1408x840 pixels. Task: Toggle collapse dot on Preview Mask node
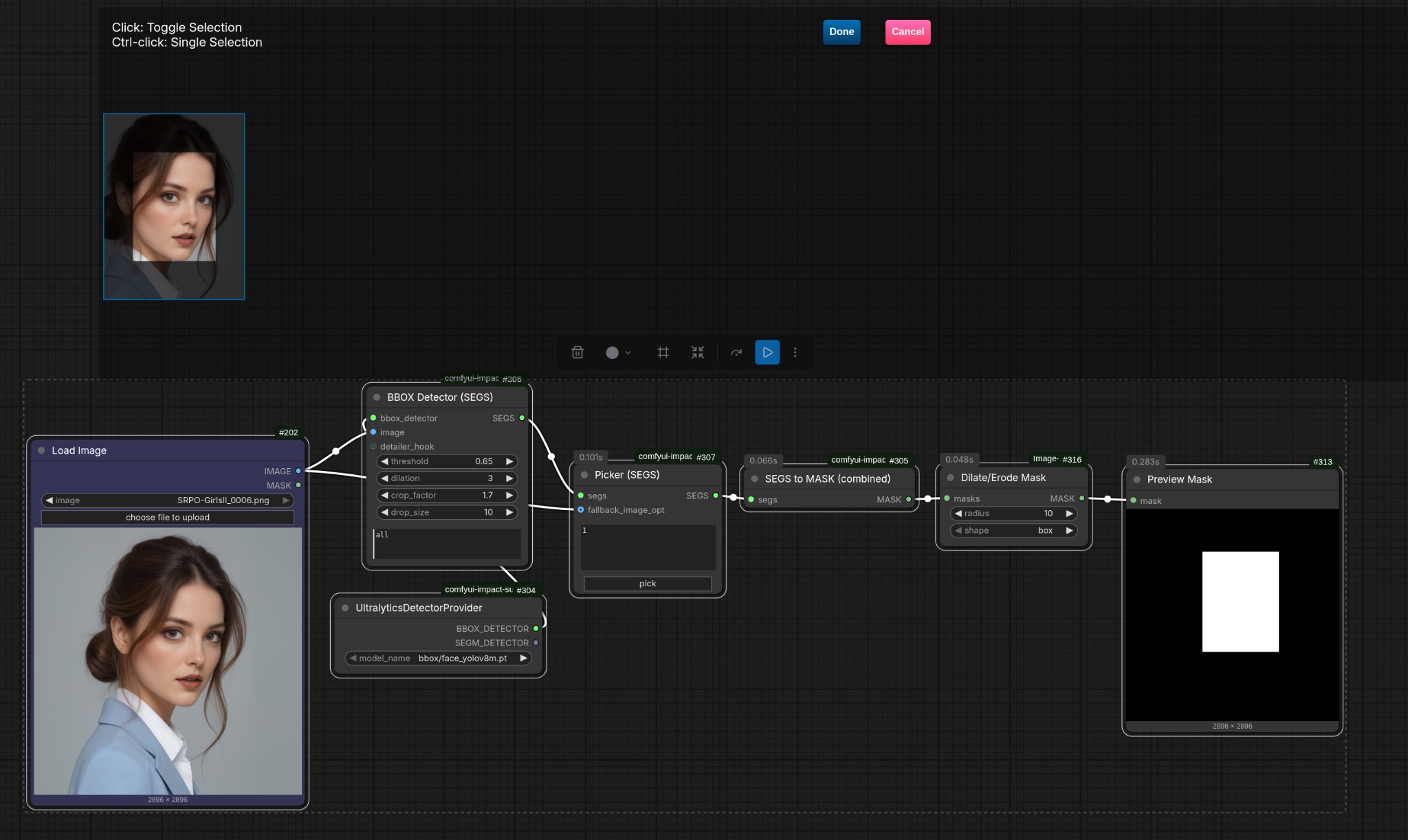click(1136, 479)
